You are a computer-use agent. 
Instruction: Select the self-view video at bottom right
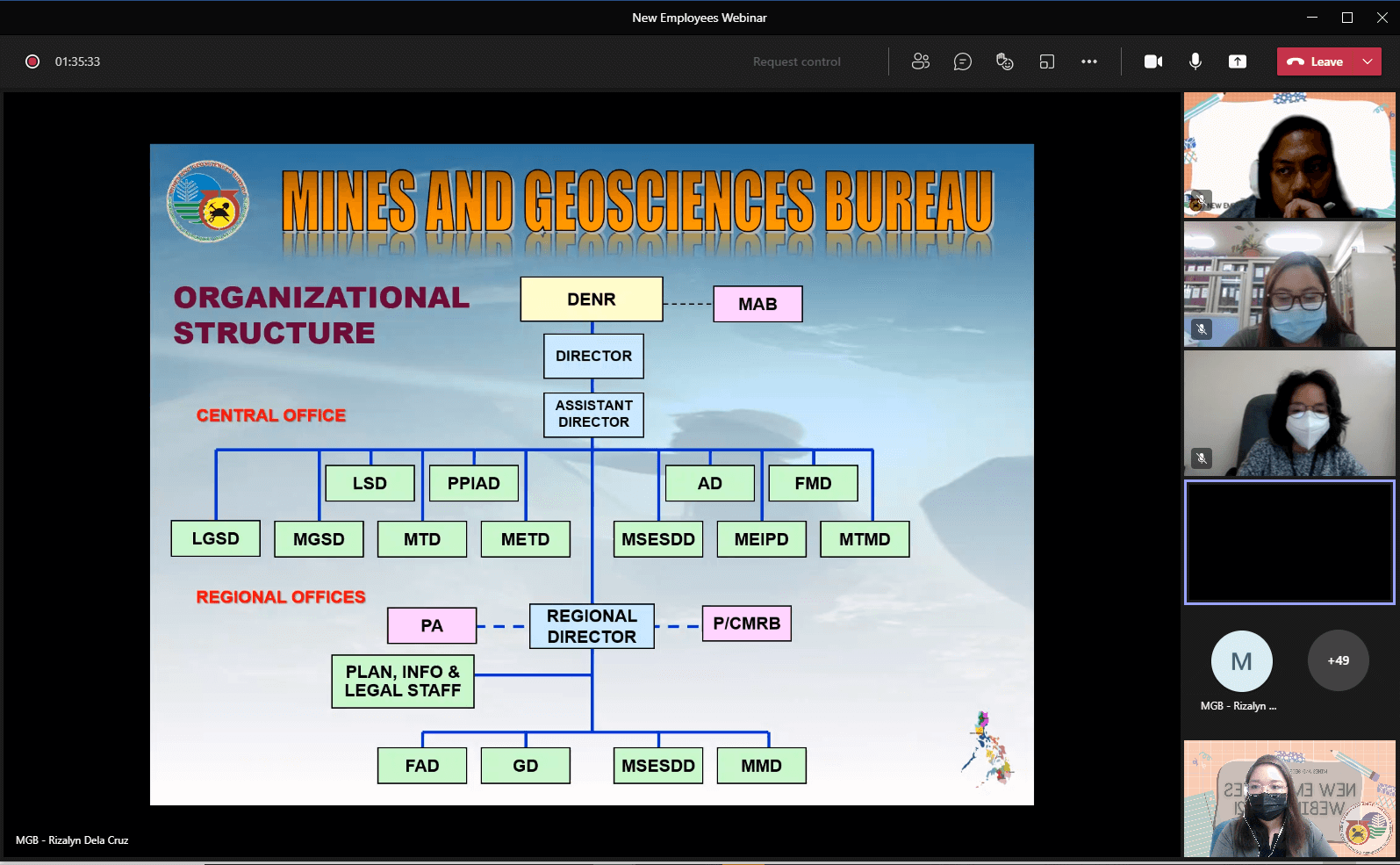pos(1289,799)
